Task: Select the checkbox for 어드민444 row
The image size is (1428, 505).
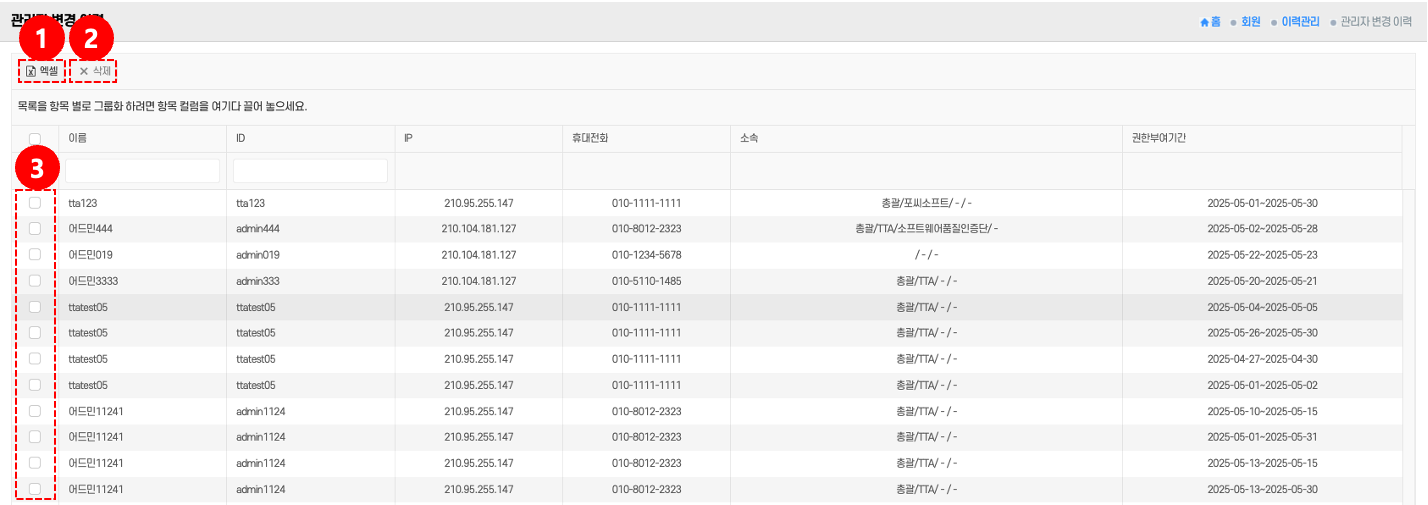Action: click(x=35, y=229)
